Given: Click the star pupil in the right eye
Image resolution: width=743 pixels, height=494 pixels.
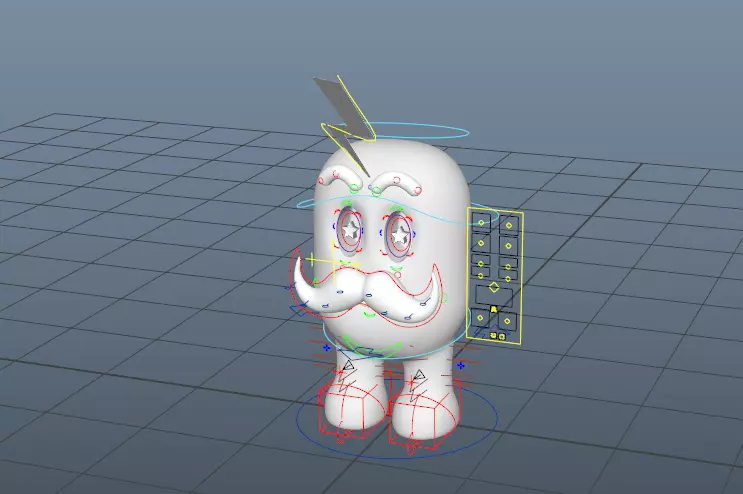Looking at the screenshot, I should 400,234.
